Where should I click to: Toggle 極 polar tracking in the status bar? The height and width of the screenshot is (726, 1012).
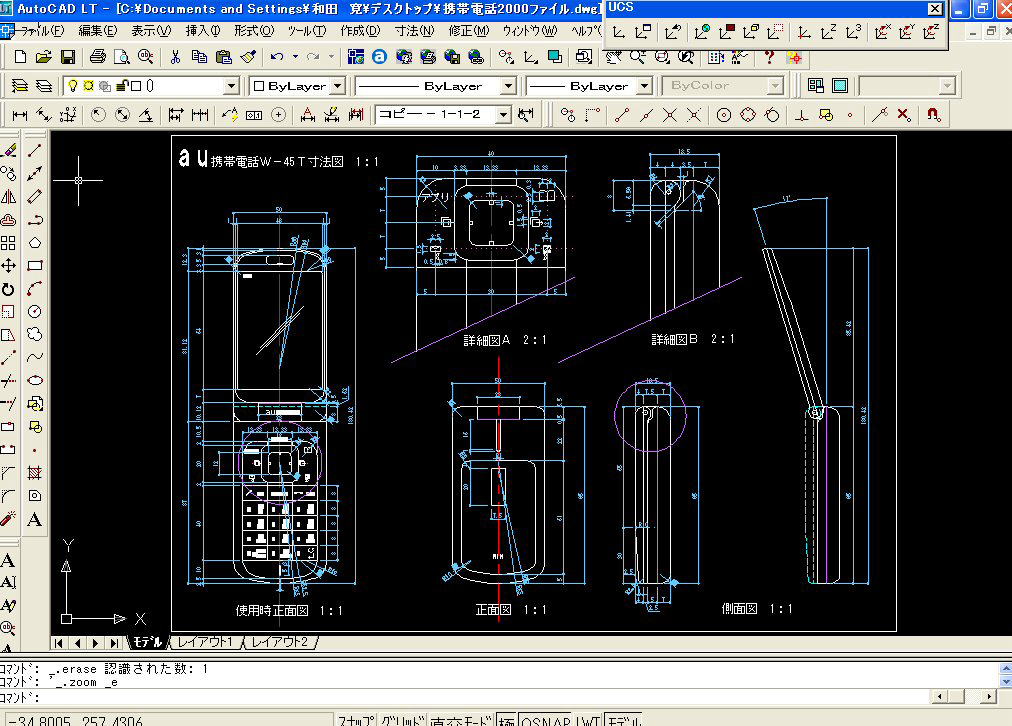tap(507, 720)
